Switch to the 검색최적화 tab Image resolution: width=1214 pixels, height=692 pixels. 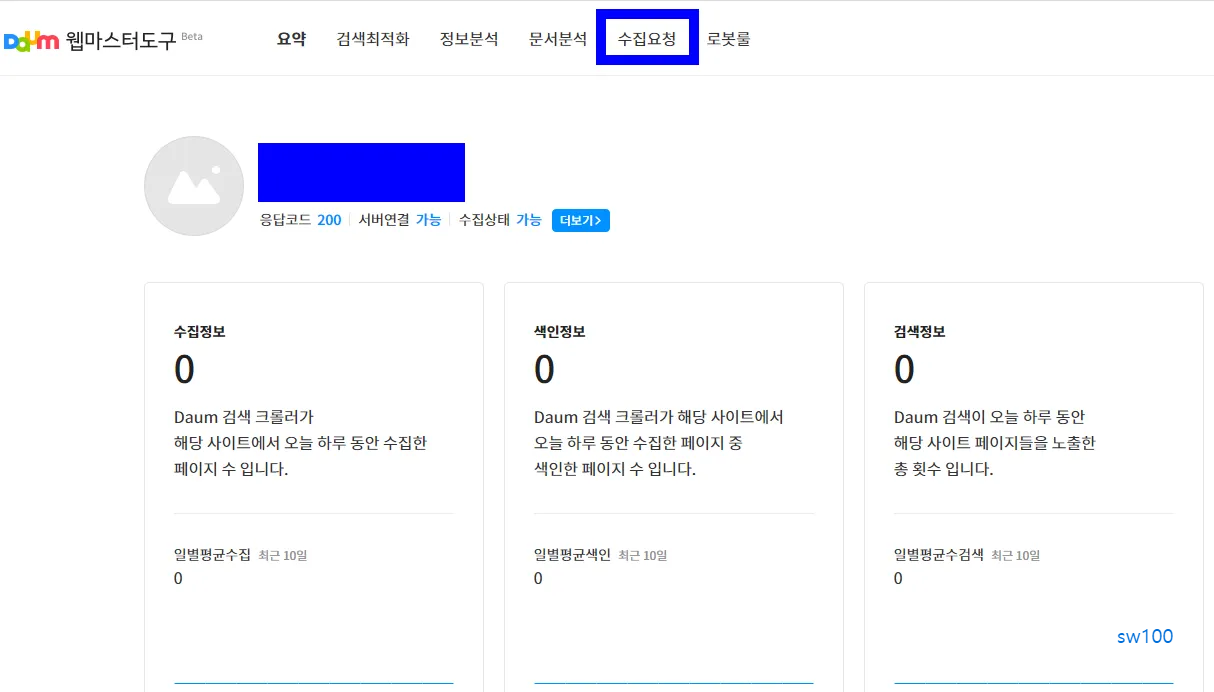(373, 37)
